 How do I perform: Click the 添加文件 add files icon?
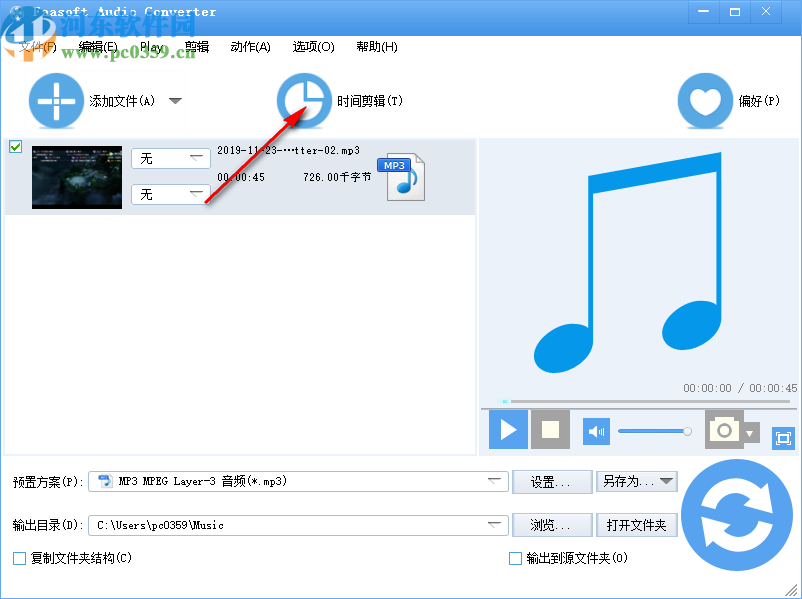[x=56, y=100]
